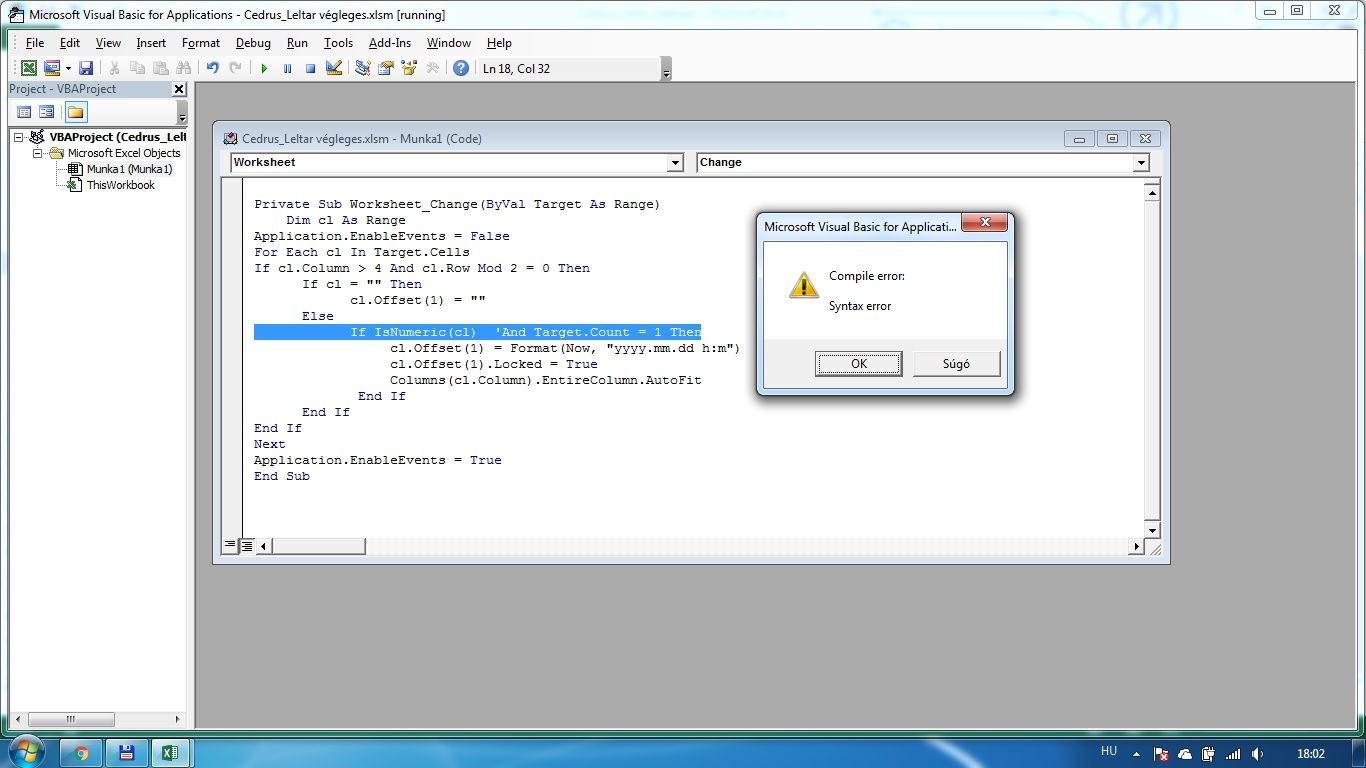Toggle Folders view in Project panel

click(x=76, y=112)
